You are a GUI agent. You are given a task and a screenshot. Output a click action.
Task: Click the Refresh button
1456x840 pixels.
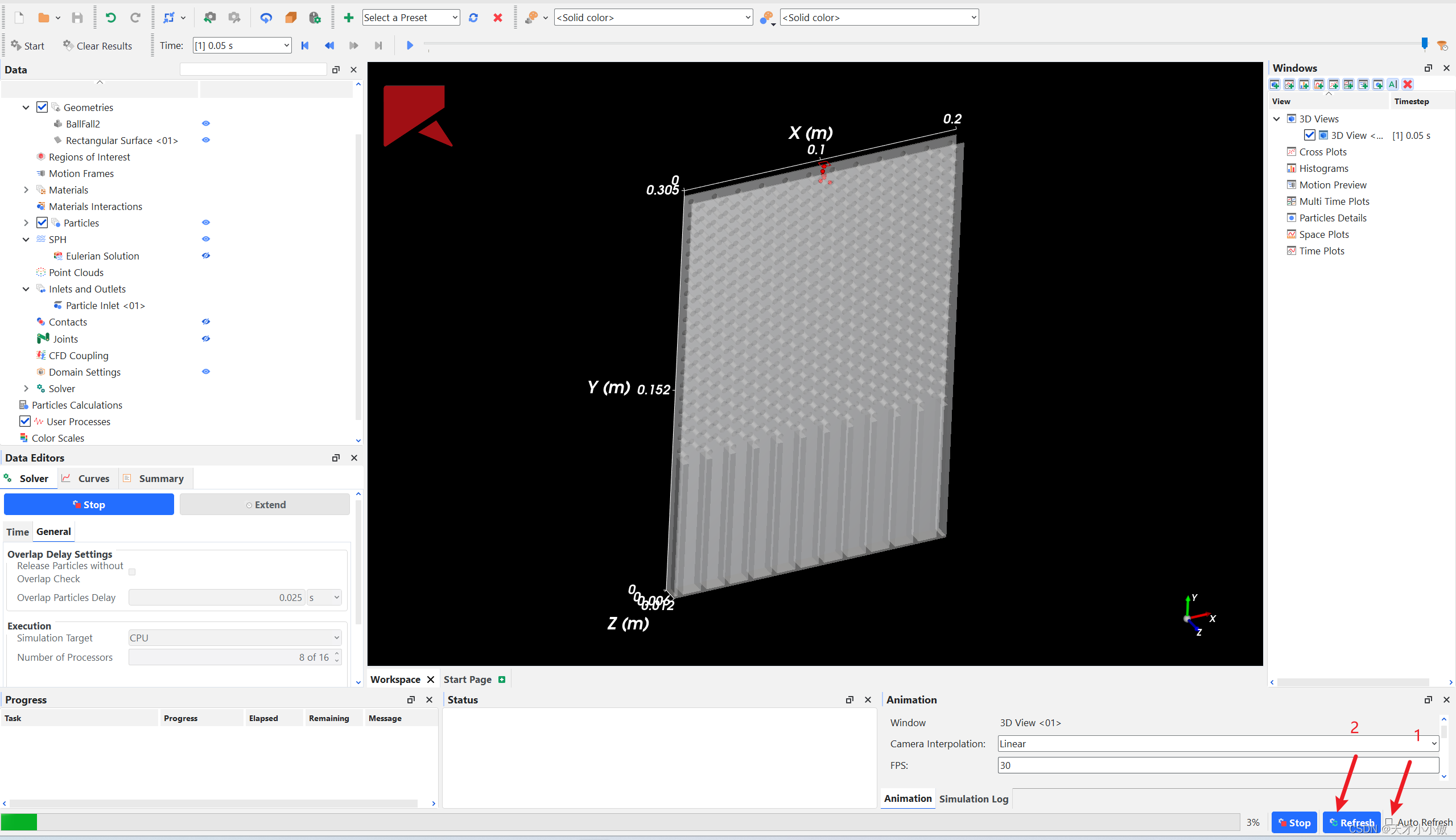(1351, 822)
